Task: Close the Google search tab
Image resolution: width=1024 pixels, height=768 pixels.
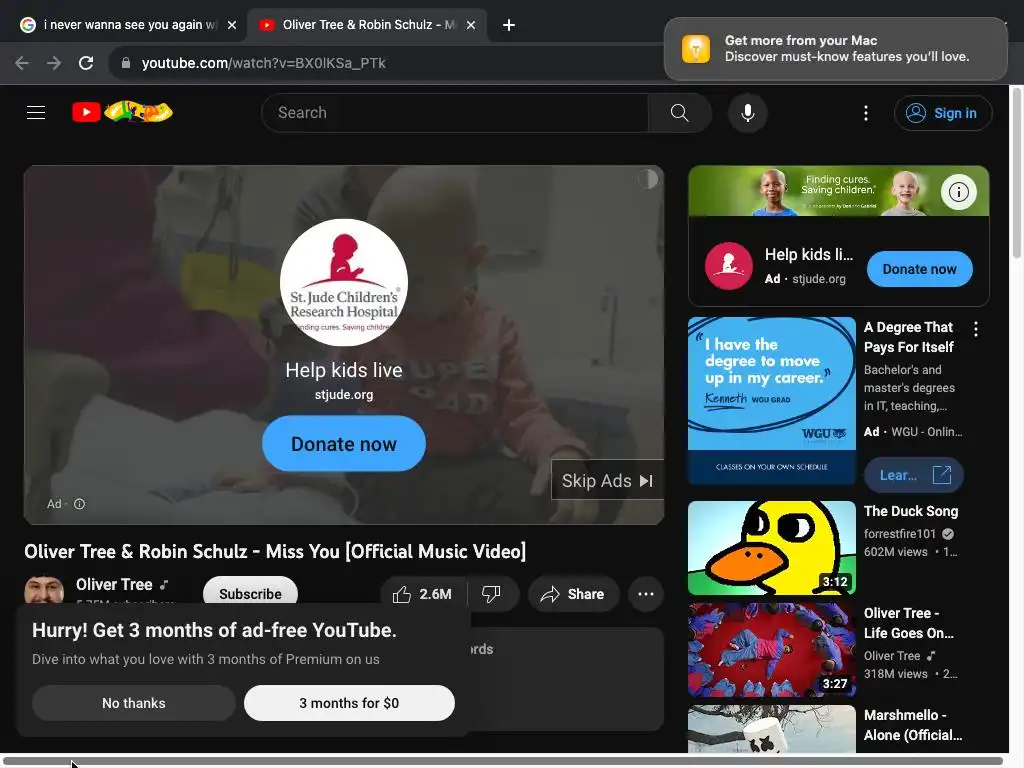Action: point(232,25)
